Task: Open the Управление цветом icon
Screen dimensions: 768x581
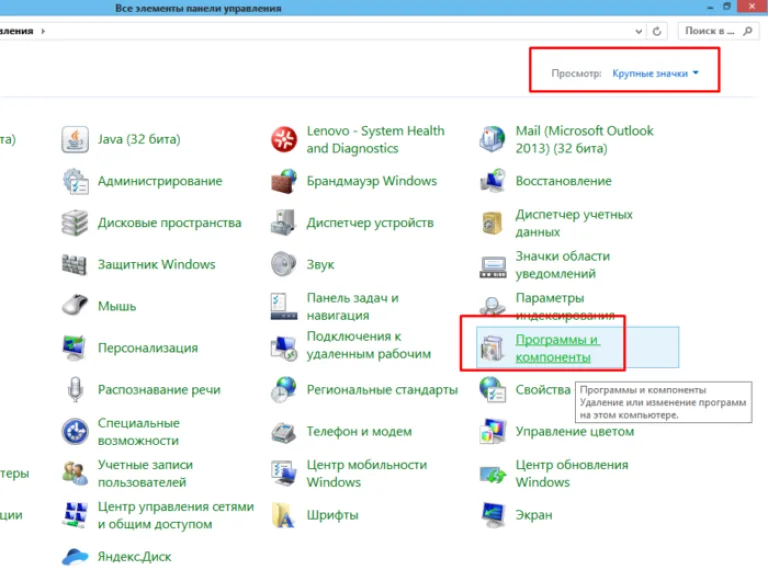Action: coord(492,432)
